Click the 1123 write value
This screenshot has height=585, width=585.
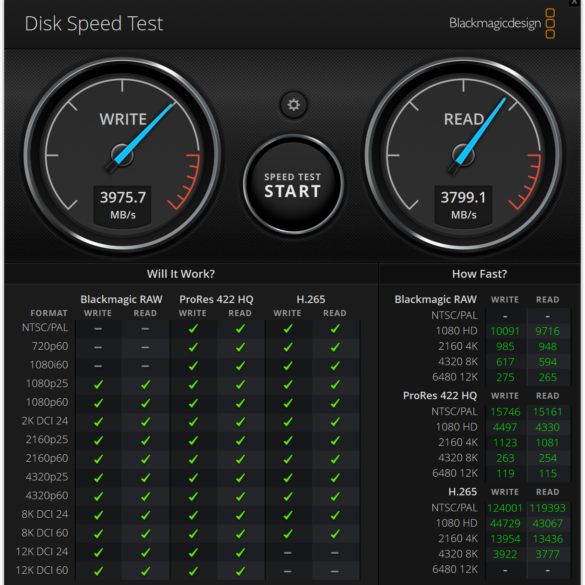pos(505,443)
